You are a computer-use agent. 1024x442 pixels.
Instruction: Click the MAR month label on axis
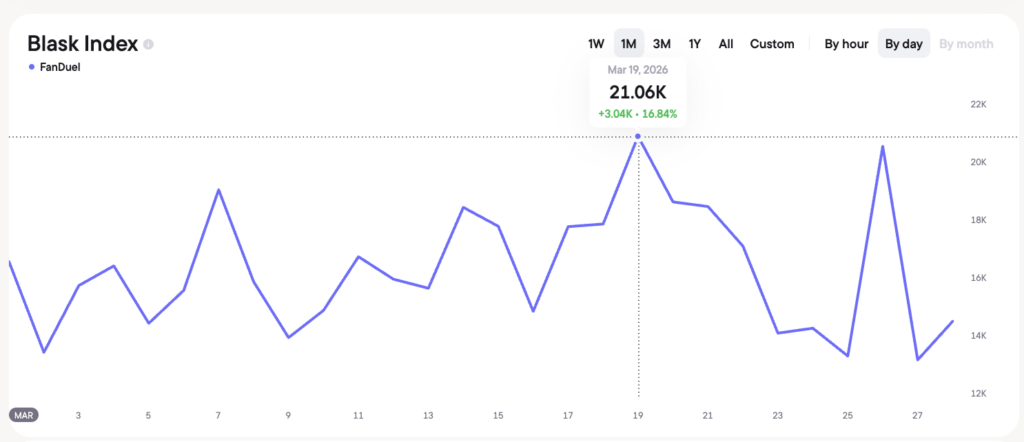click(24, 415)
